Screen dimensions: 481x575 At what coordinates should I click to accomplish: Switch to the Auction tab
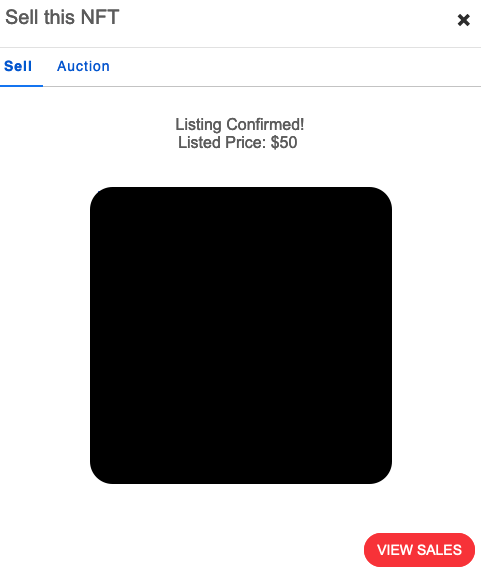point(83,66)
